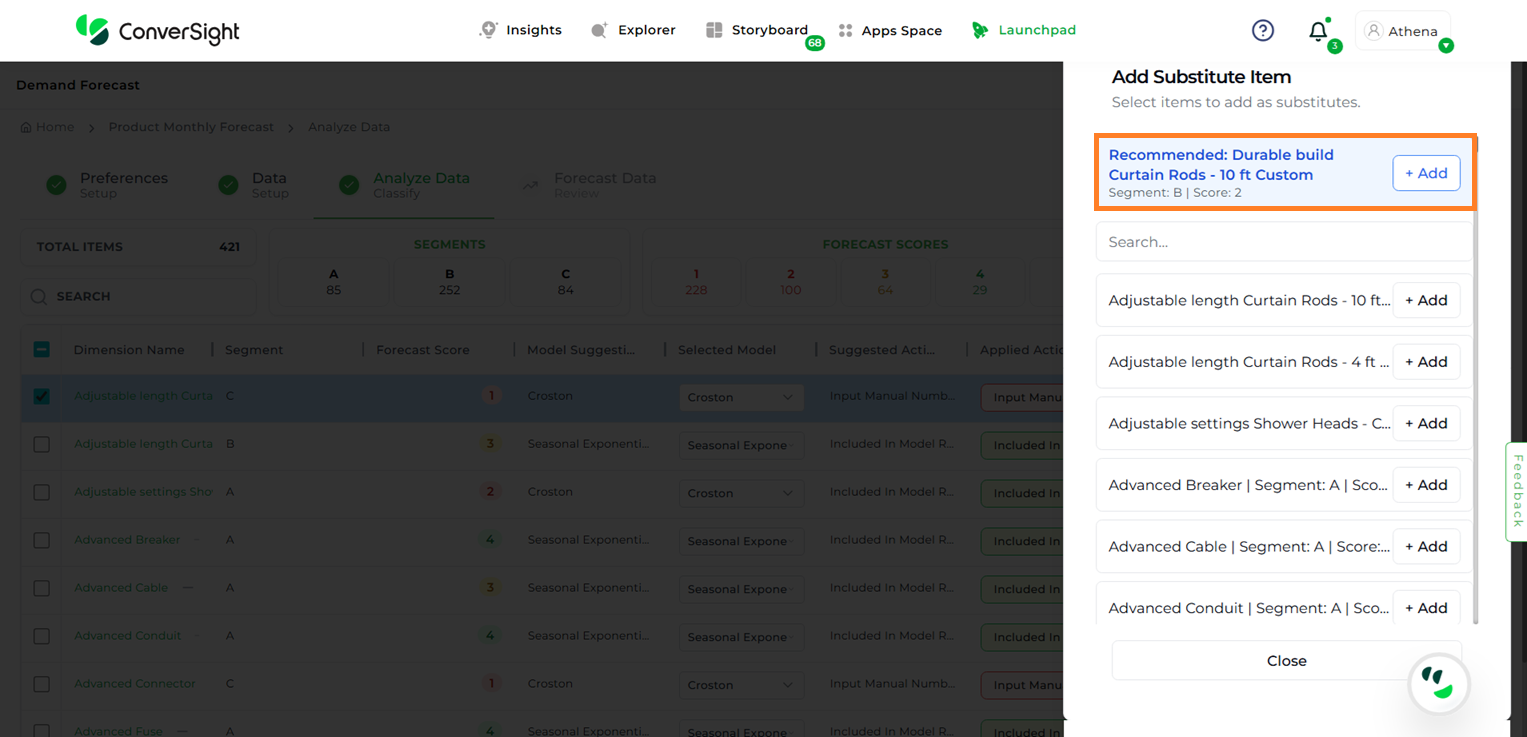Add the recommended Durable build Curtain Rods
Screen dimensions: 1527x737
click(x=1426, y=173)
